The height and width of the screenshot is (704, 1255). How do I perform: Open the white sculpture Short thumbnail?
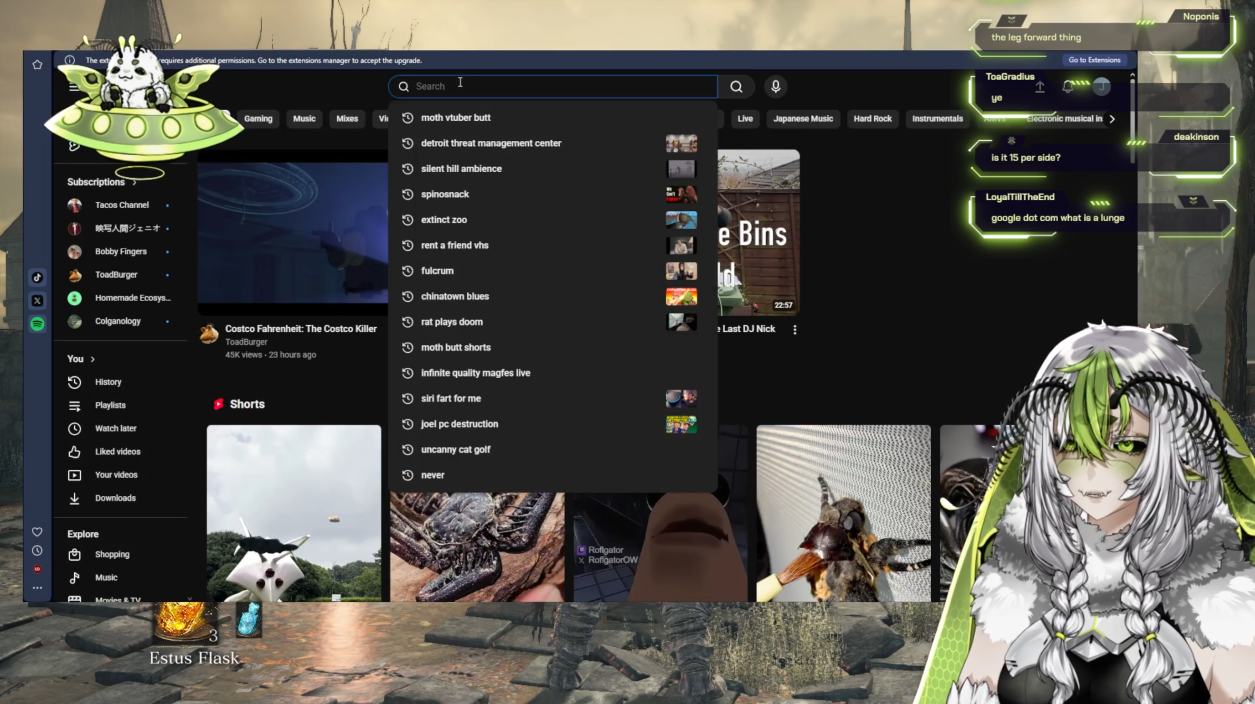click(x=294, y=513)
